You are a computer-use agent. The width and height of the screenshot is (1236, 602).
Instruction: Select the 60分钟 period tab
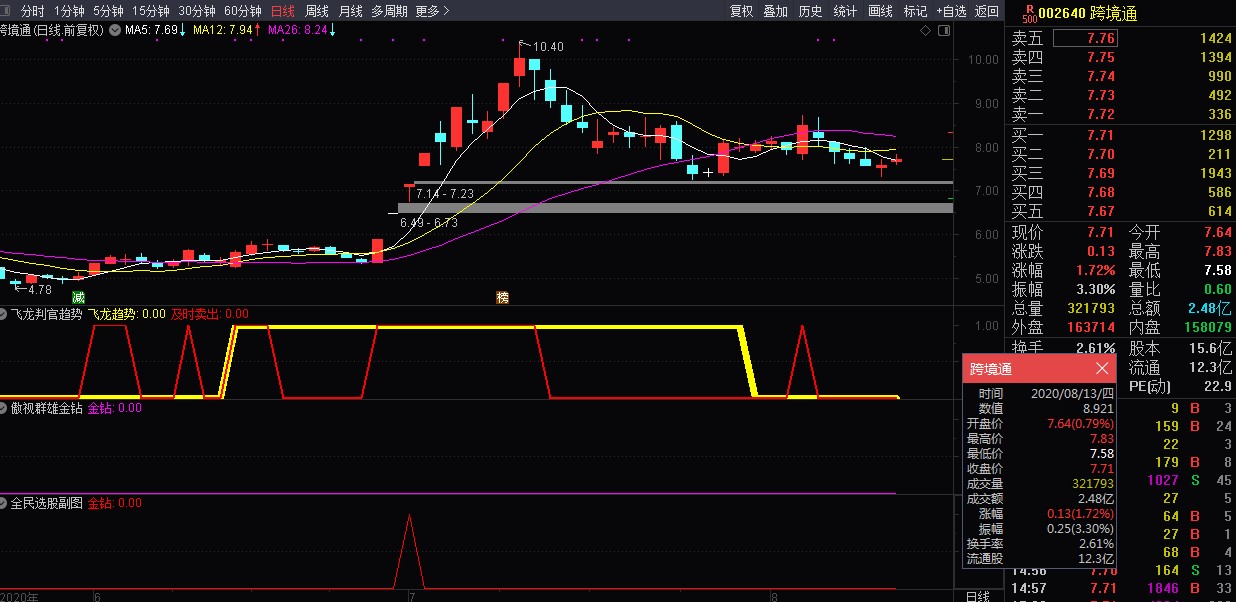click(243, 11)
